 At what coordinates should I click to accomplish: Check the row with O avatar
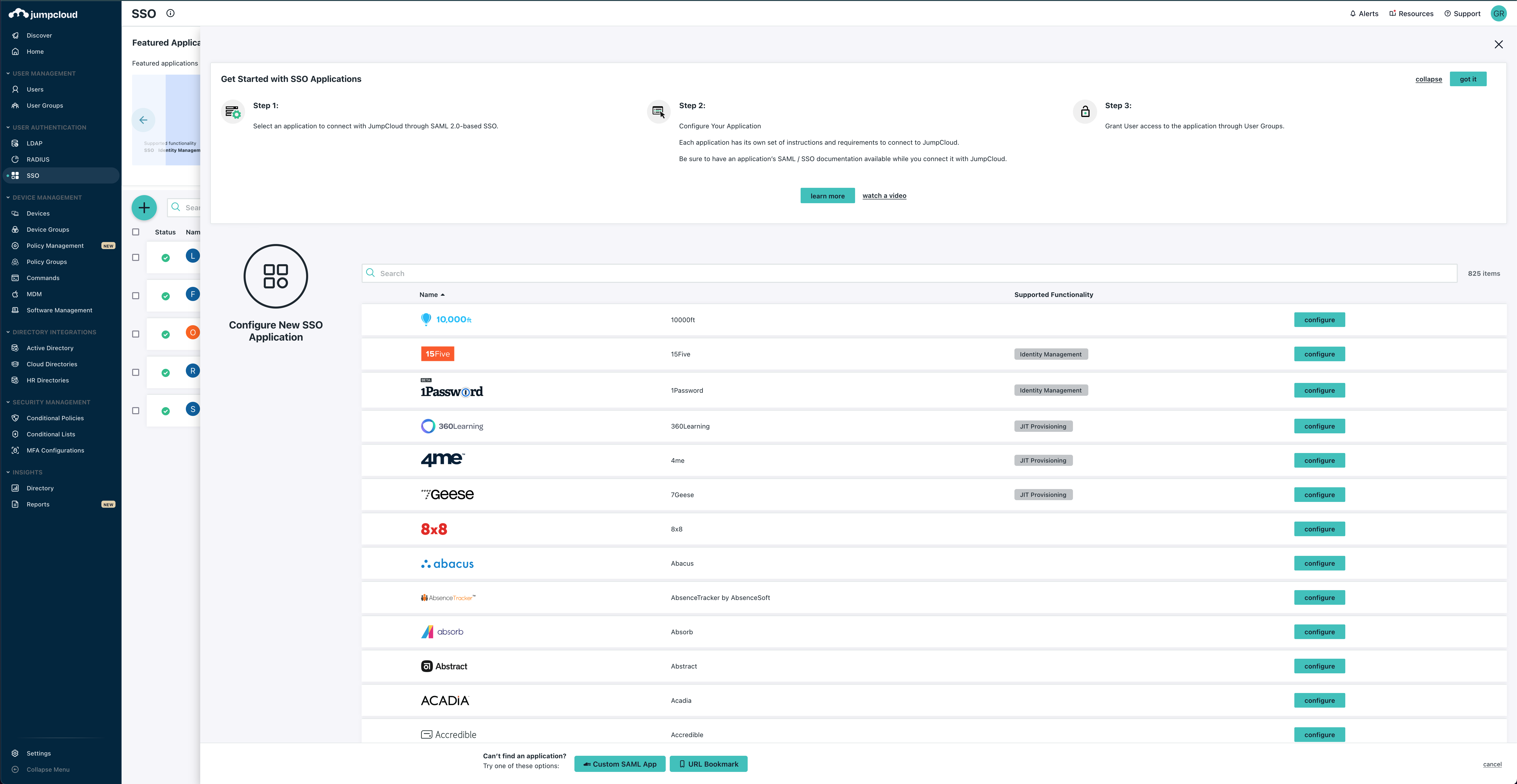pyautogui.click(x=136, y=334)
